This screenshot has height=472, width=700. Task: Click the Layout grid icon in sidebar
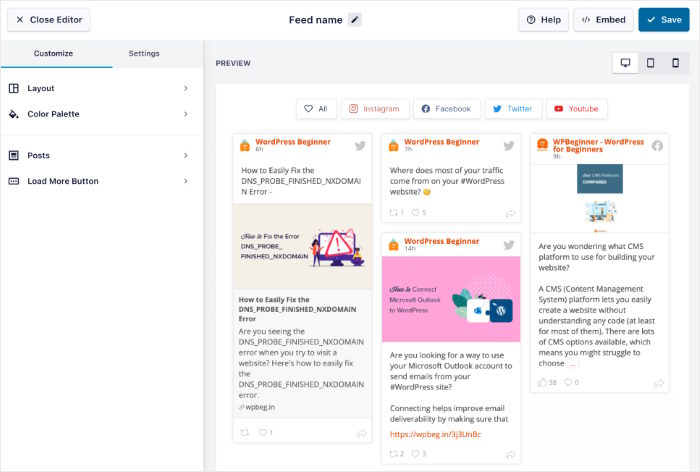14,88
